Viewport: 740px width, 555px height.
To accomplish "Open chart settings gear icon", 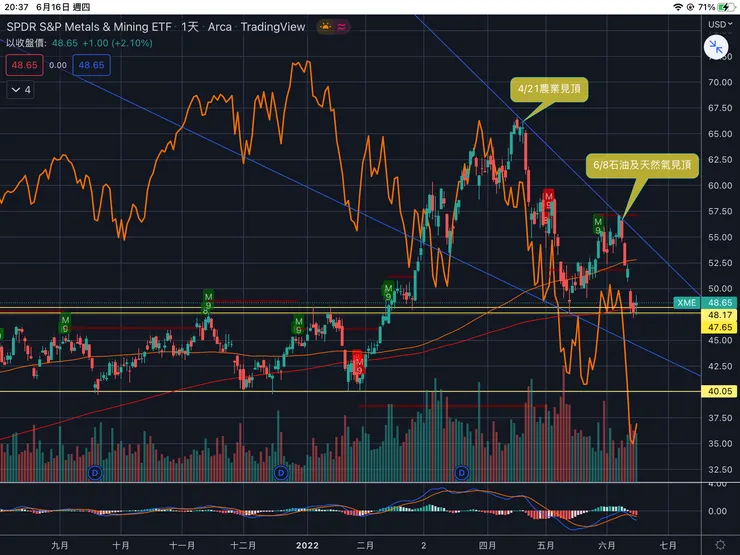I will (721, 545).
